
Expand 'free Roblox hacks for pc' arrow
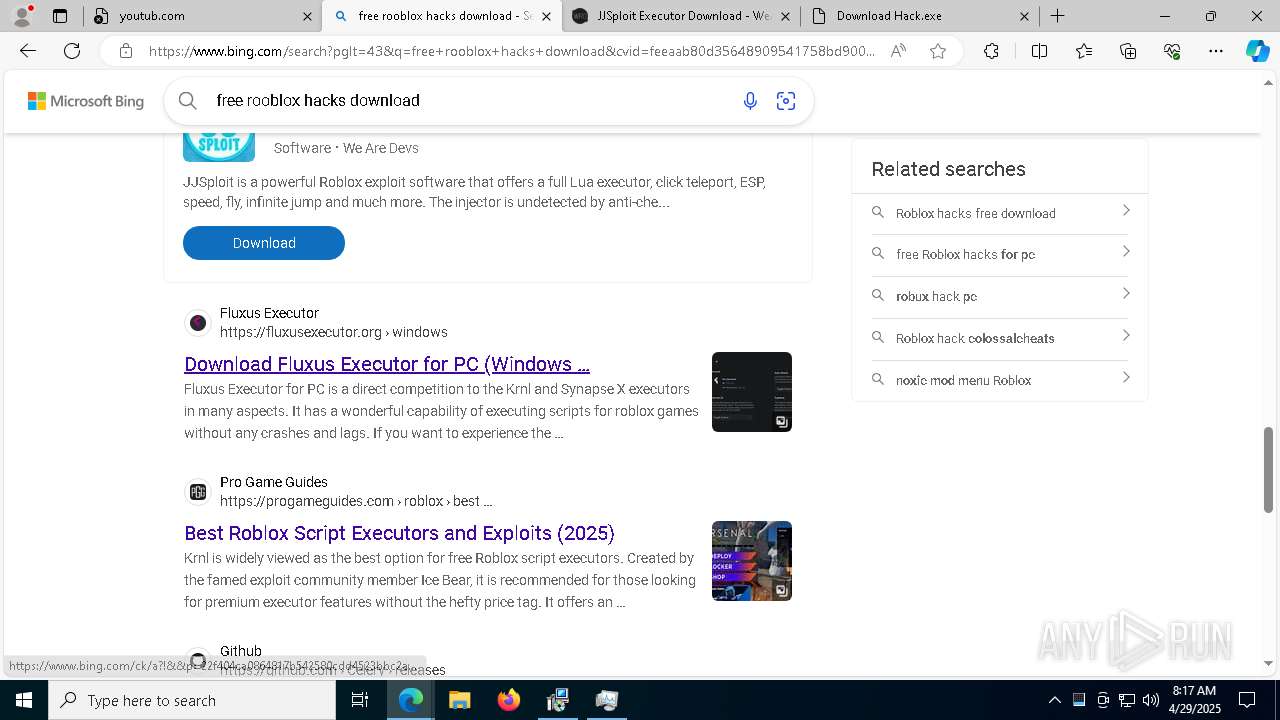click(x=1126, y=252)
